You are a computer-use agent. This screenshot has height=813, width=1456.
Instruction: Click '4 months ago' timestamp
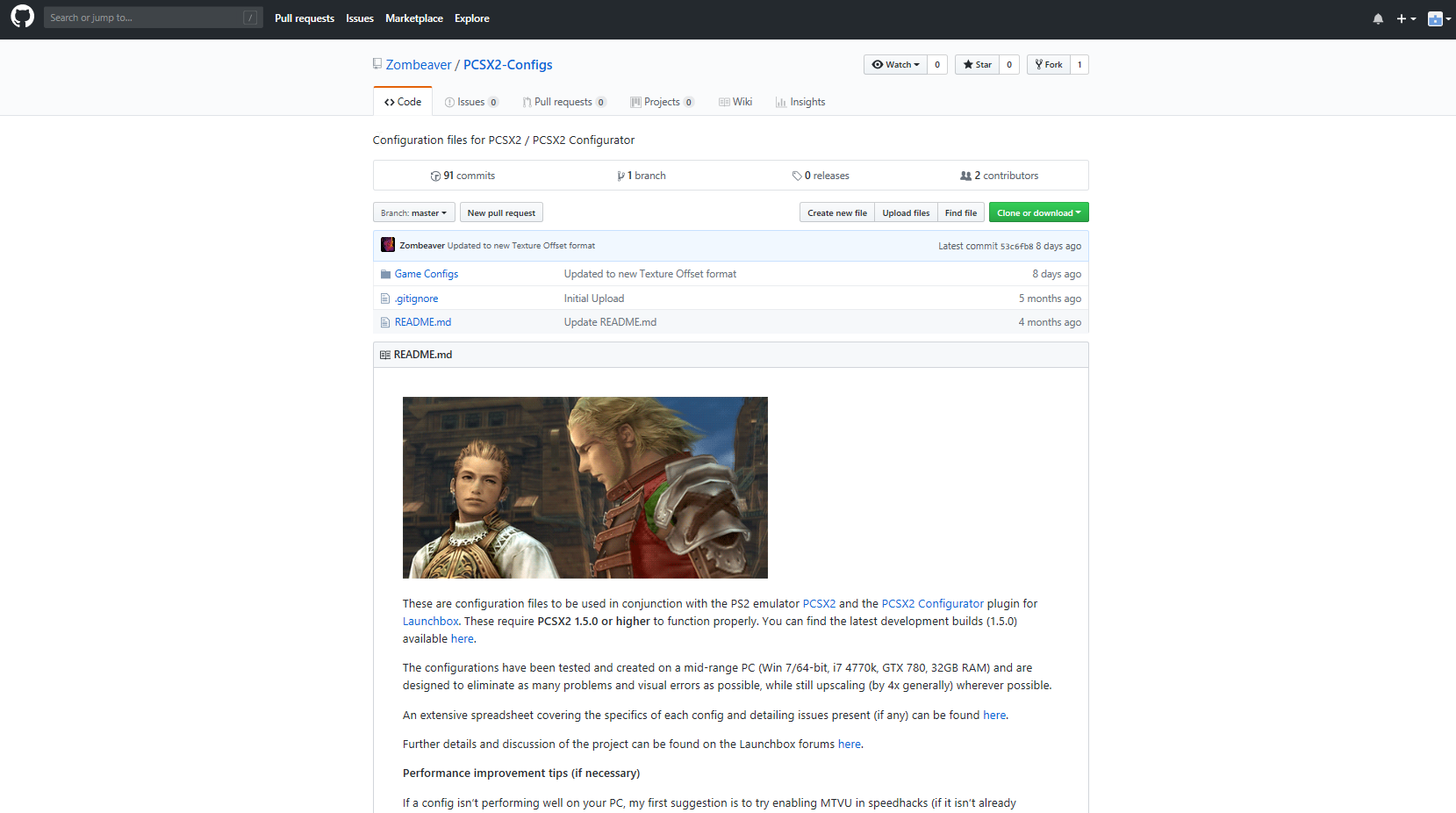1050,322
